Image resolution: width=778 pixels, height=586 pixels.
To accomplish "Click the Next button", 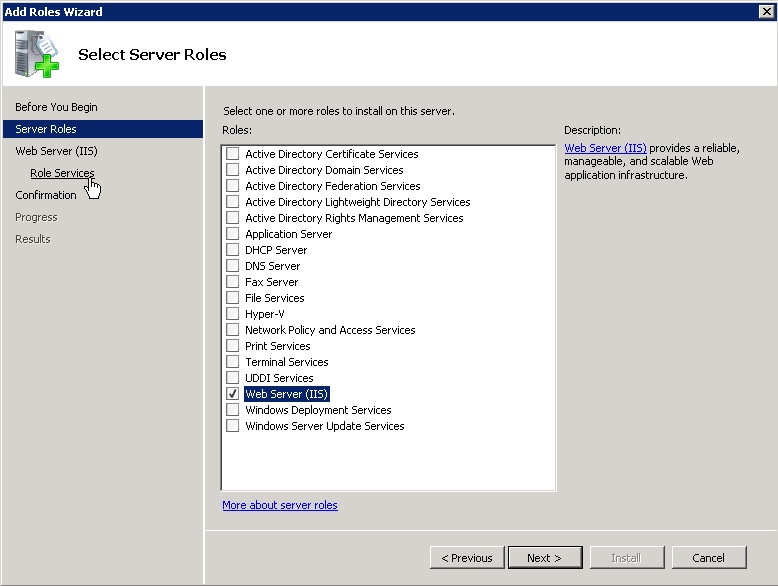I will [545, 558].
